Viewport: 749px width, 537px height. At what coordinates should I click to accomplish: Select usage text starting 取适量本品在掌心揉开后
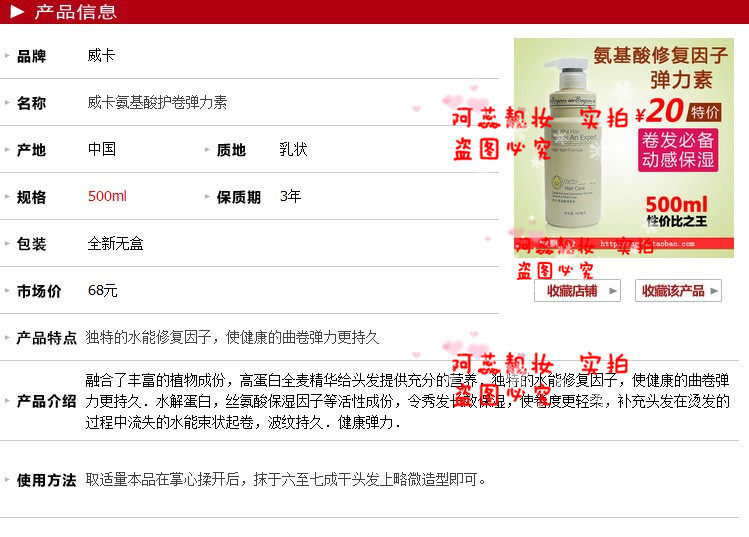(286, 479)
